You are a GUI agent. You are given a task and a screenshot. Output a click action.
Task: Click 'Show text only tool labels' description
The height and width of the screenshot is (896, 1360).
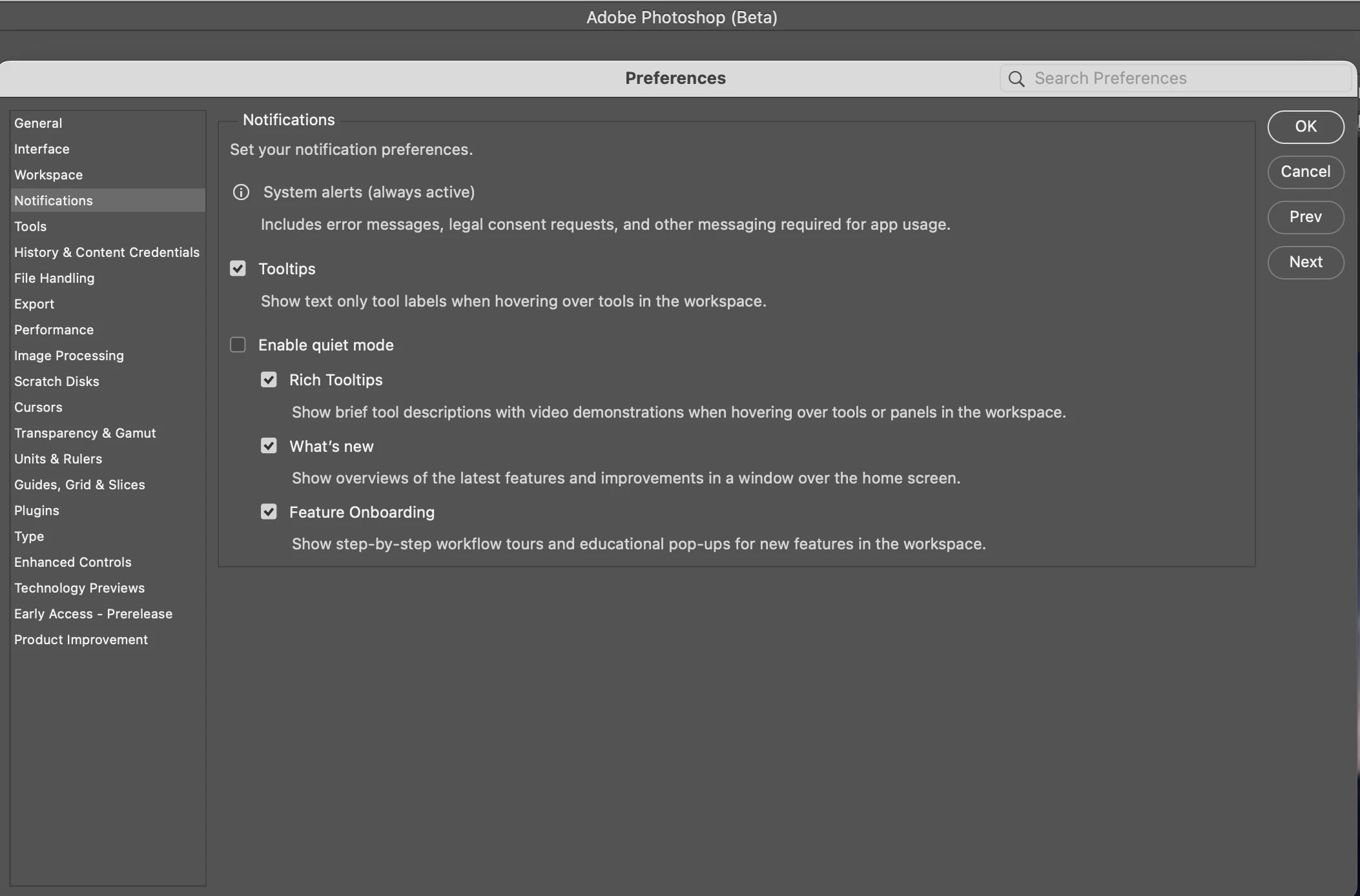[x=513, y=301]
